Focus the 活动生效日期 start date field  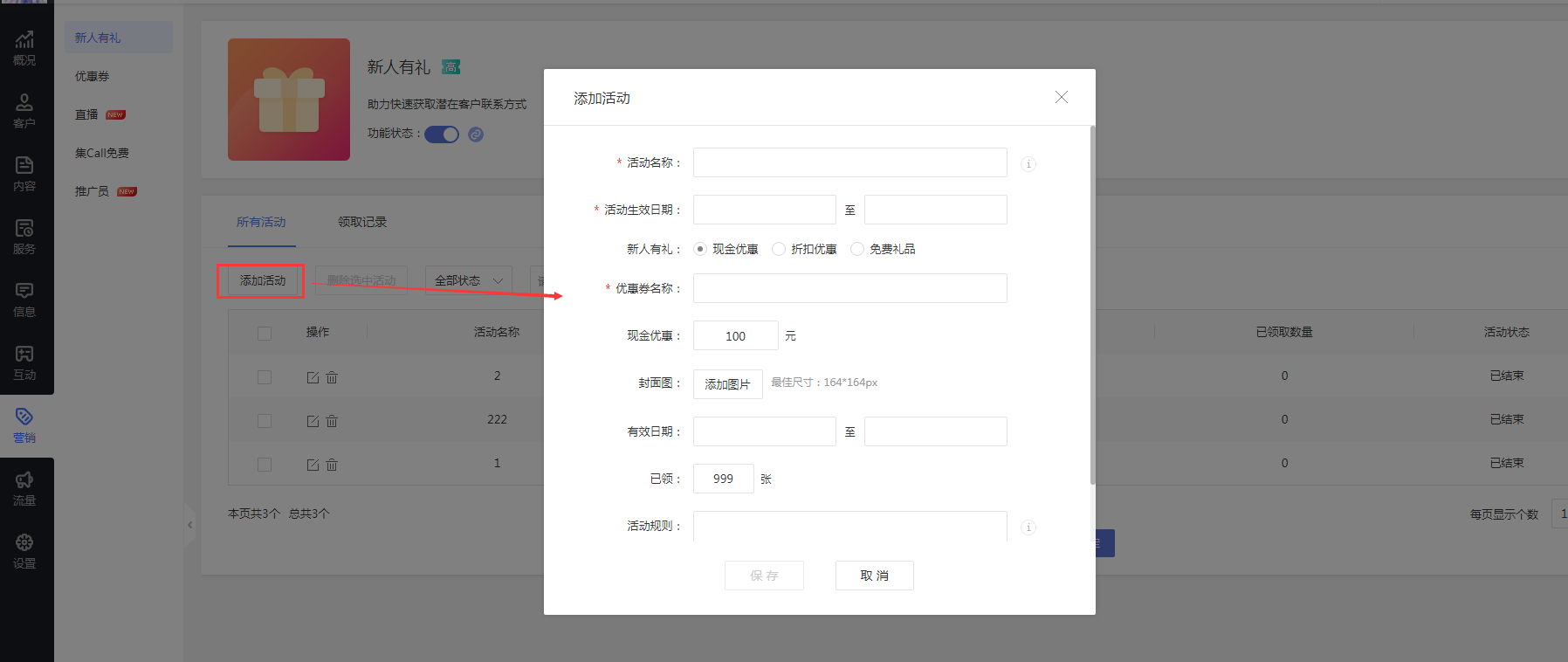765,210
